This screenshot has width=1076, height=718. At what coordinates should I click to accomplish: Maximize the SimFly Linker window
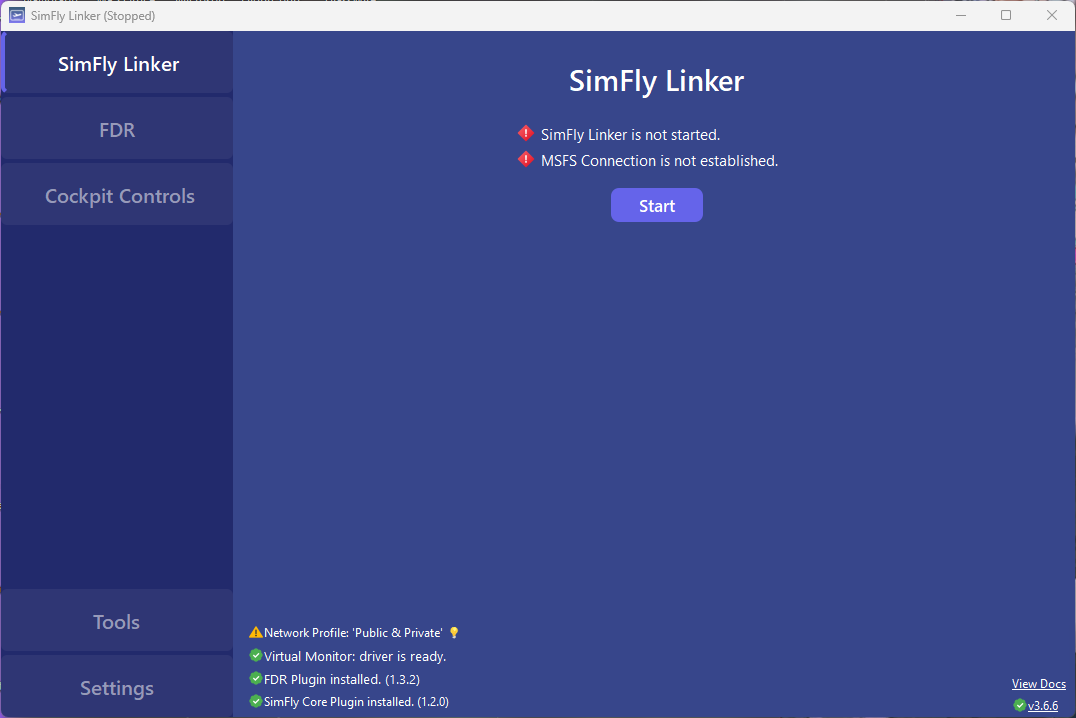(x=1006, y=15)
